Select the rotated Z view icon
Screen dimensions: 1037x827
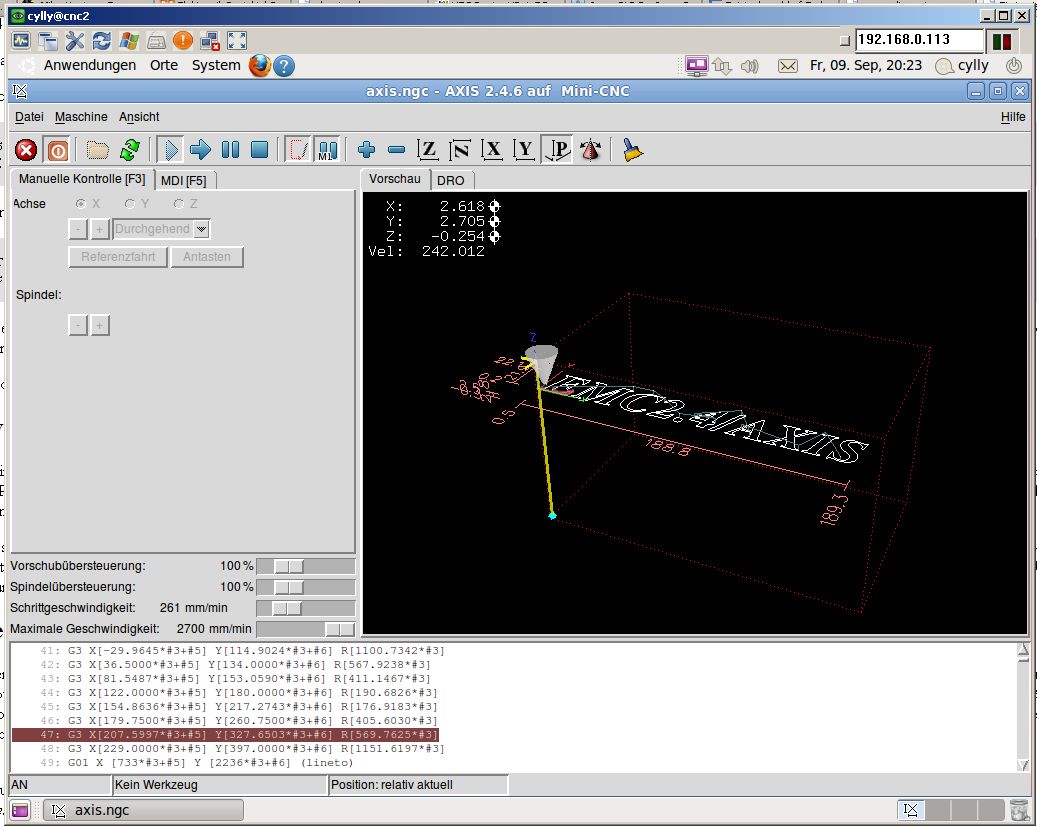[x=460, y=150]
